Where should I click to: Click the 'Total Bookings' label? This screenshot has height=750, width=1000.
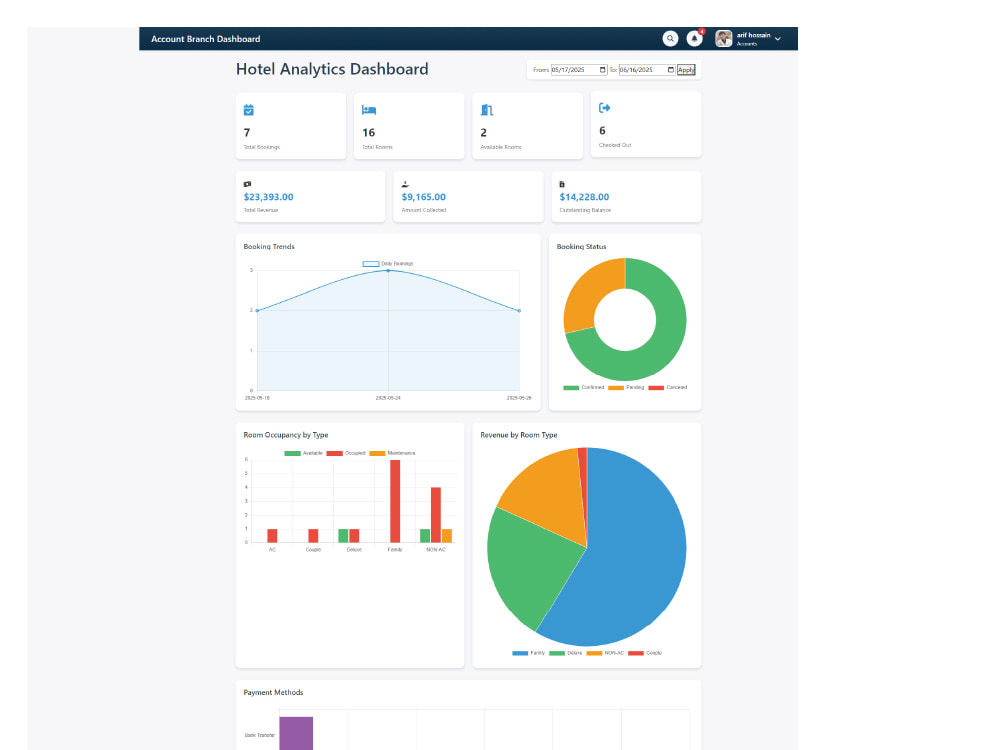[261, 147]
